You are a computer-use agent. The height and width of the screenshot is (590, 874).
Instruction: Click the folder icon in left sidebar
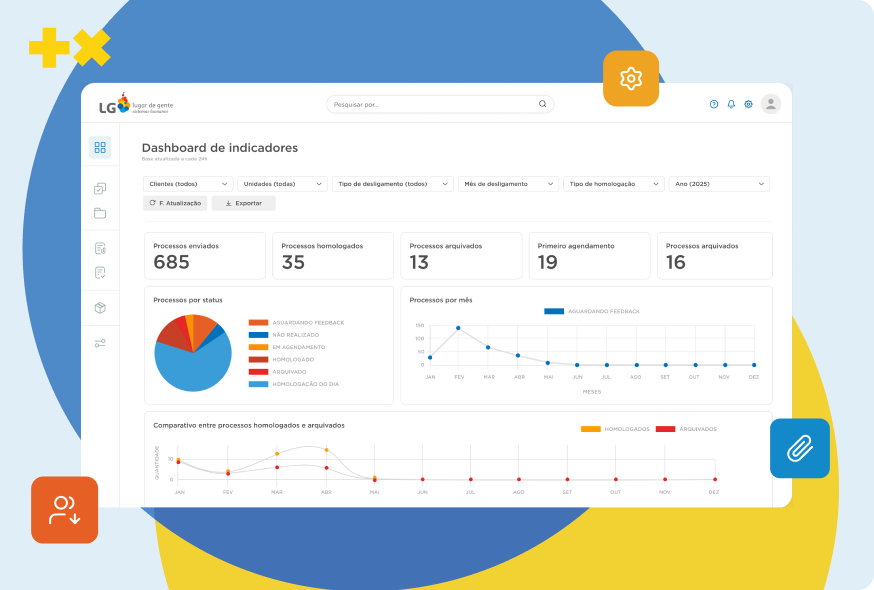(100, 213)
